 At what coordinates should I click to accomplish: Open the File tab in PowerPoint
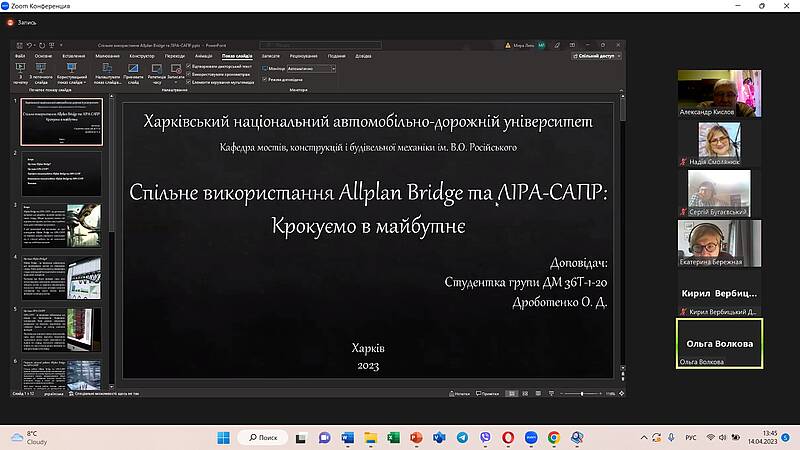[x=20, y=56]
